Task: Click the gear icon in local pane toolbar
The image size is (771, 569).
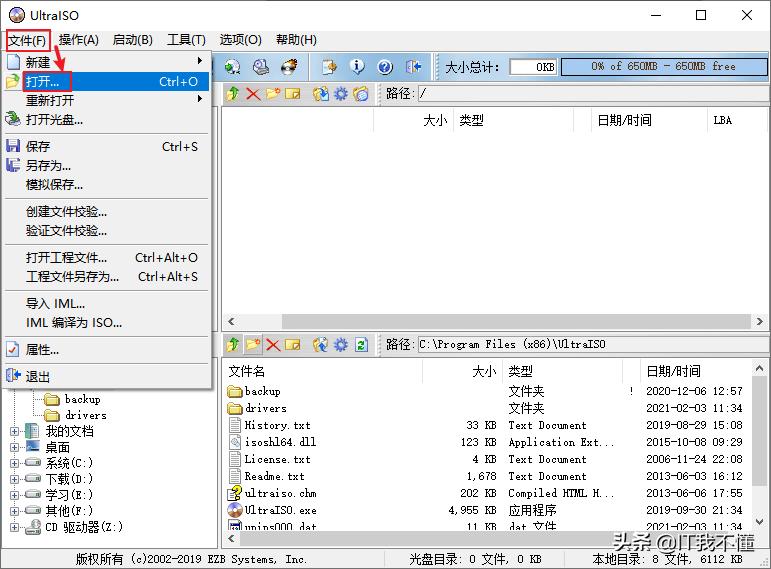Action: [341, 344]
